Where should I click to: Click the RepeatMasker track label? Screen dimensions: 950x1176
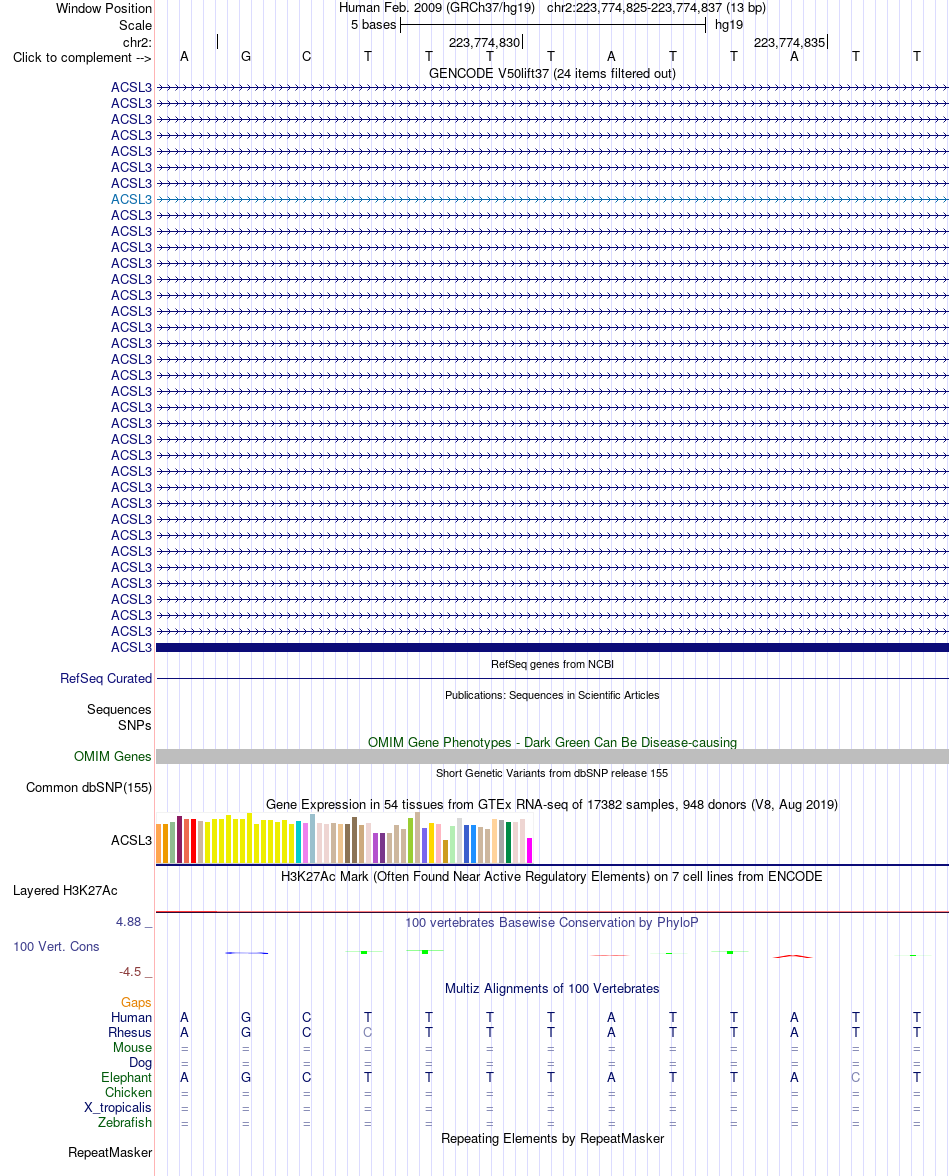[109, 1153]
